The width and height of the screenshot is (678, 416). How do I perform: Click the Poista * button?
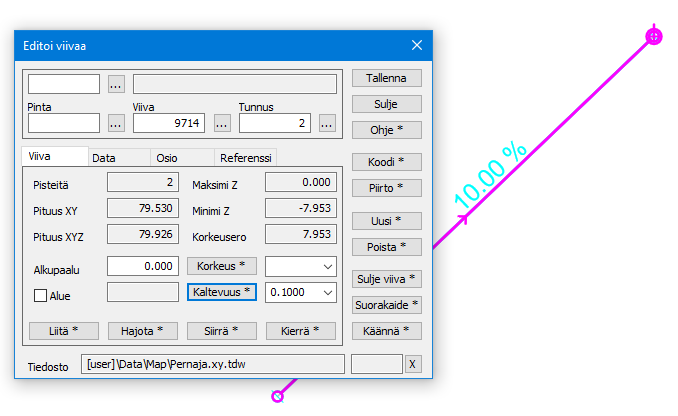[387, 246]
